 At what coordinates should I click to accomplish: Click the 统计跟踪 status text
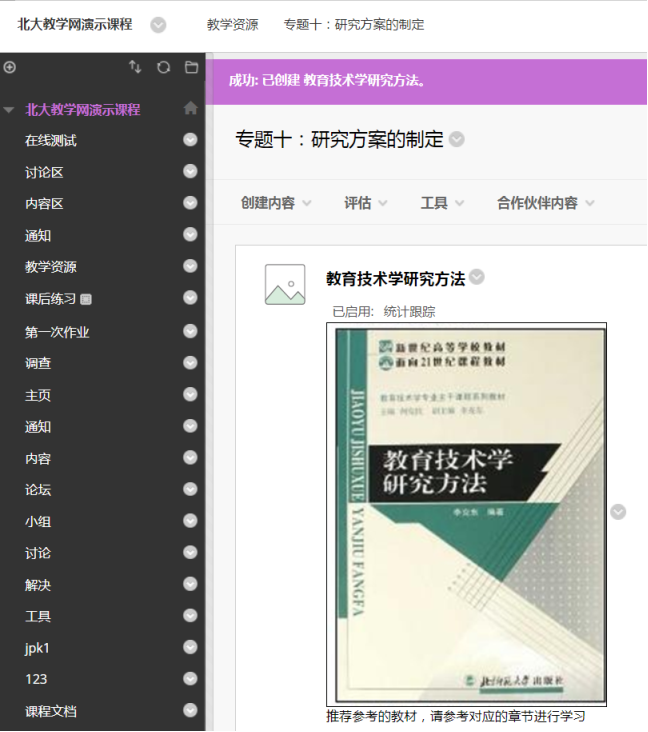click(x=409, y=311)
